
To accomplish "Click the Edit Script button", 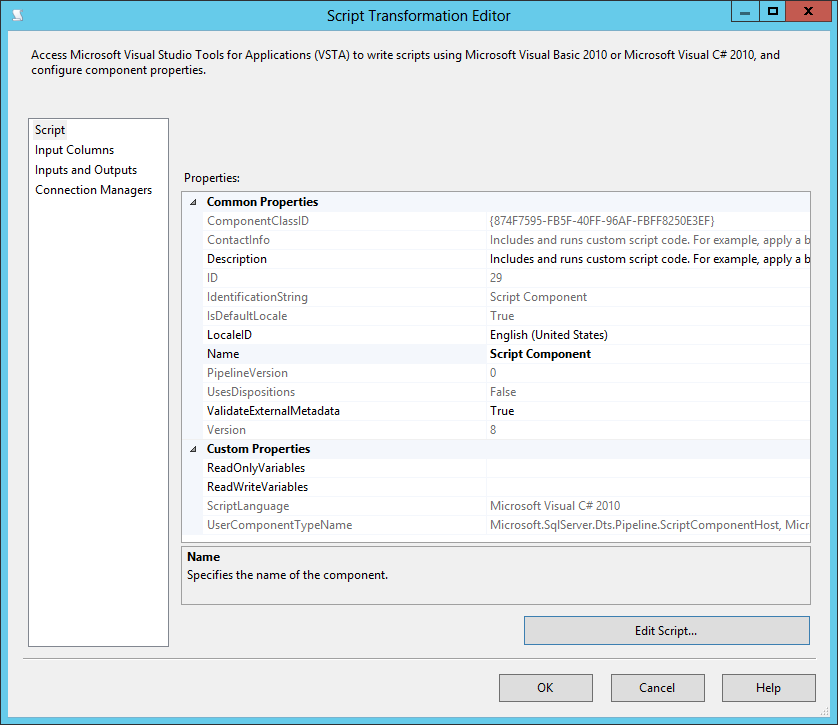I will tap(666, 630).
